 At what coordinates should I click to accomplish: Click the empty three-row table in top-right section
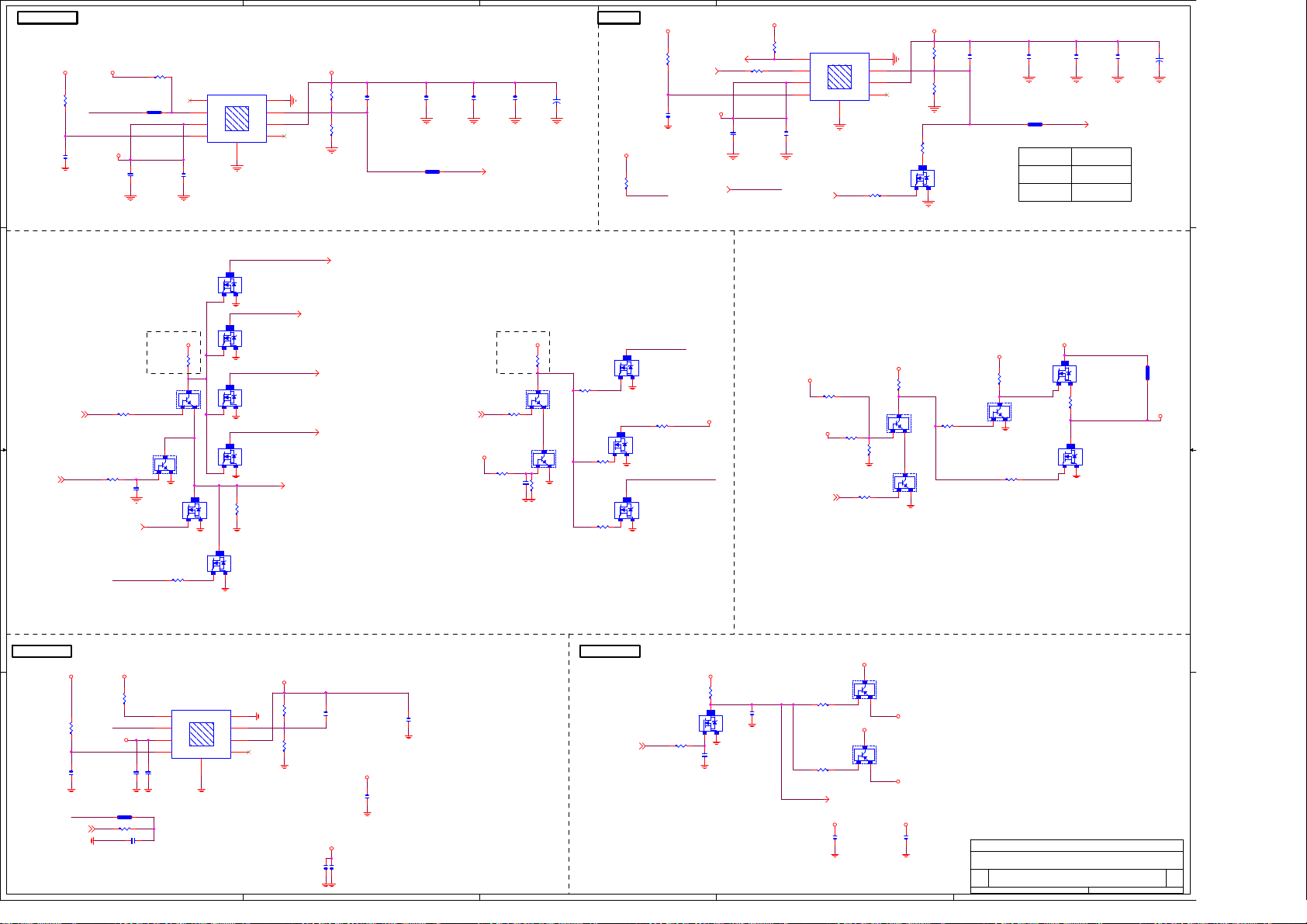(1074, 175)
